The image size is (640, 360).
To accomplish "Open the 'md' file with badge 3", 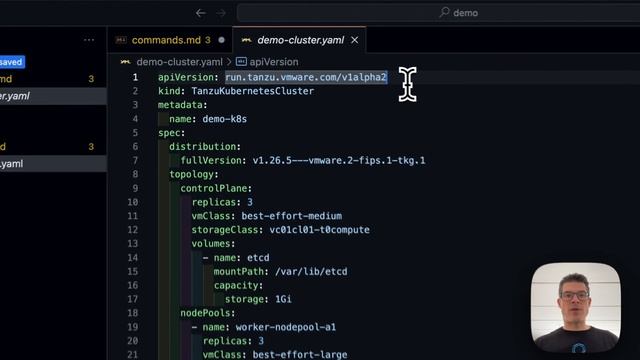I will click(x=53, y=79).
